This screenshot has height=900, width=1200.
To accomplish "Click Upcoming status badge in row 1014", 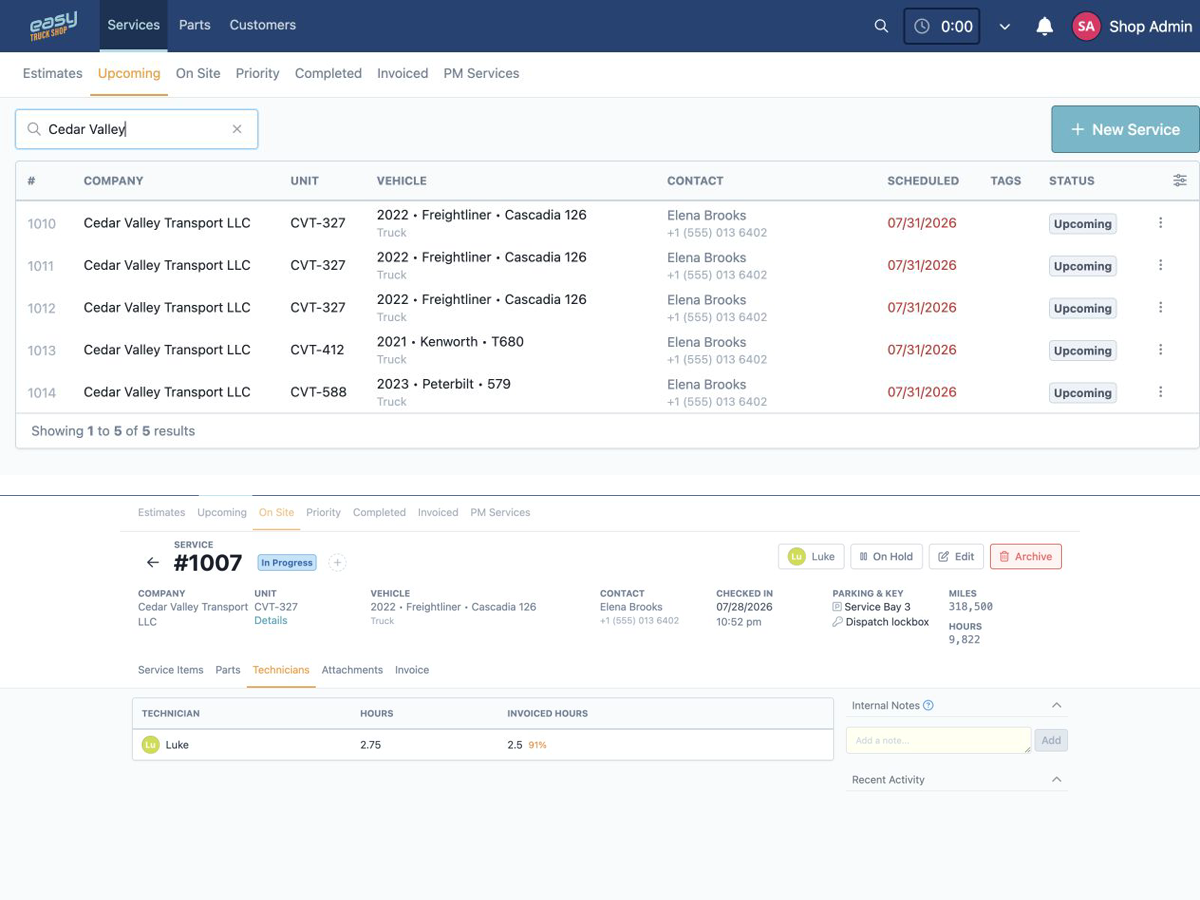I will pyautogui.click(x=1082, y=393).
